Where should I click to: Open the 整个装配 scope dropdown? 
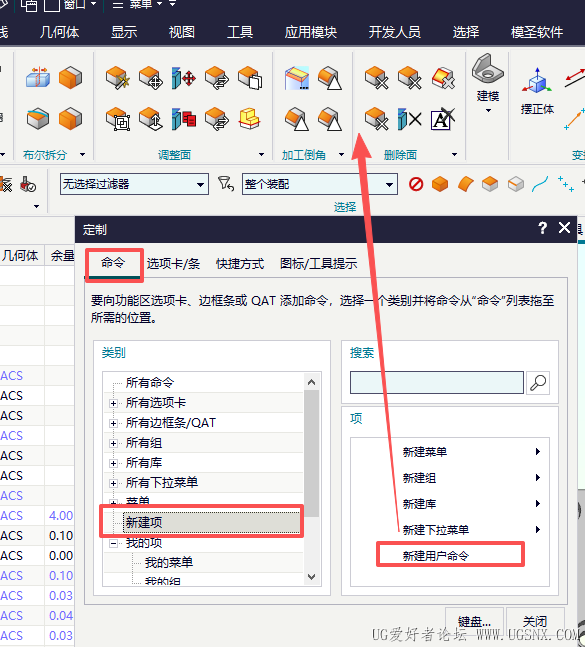(x=389, y=184)
